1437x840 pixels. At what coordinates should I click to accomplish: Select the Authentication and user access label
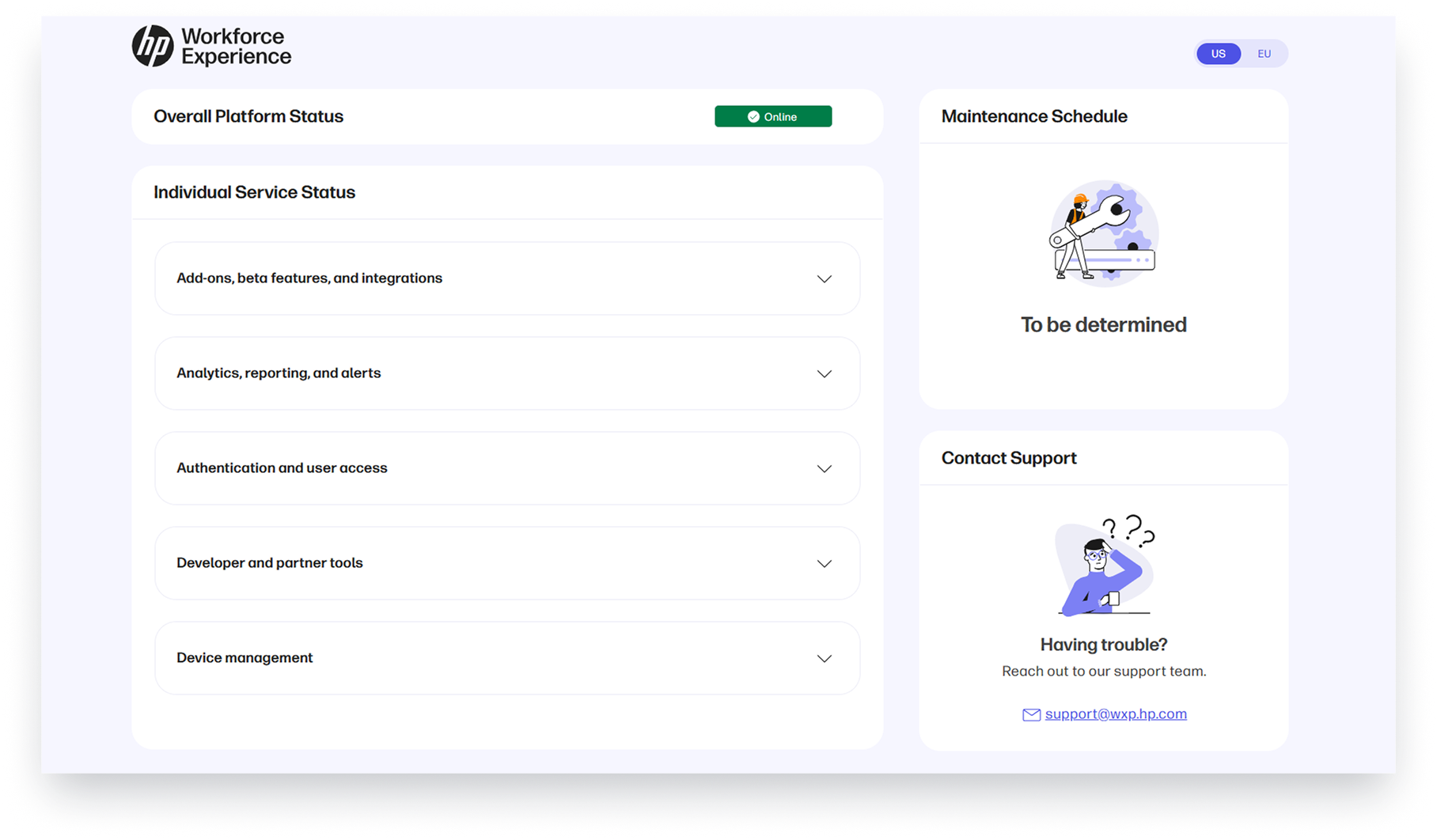pos(282,468)
